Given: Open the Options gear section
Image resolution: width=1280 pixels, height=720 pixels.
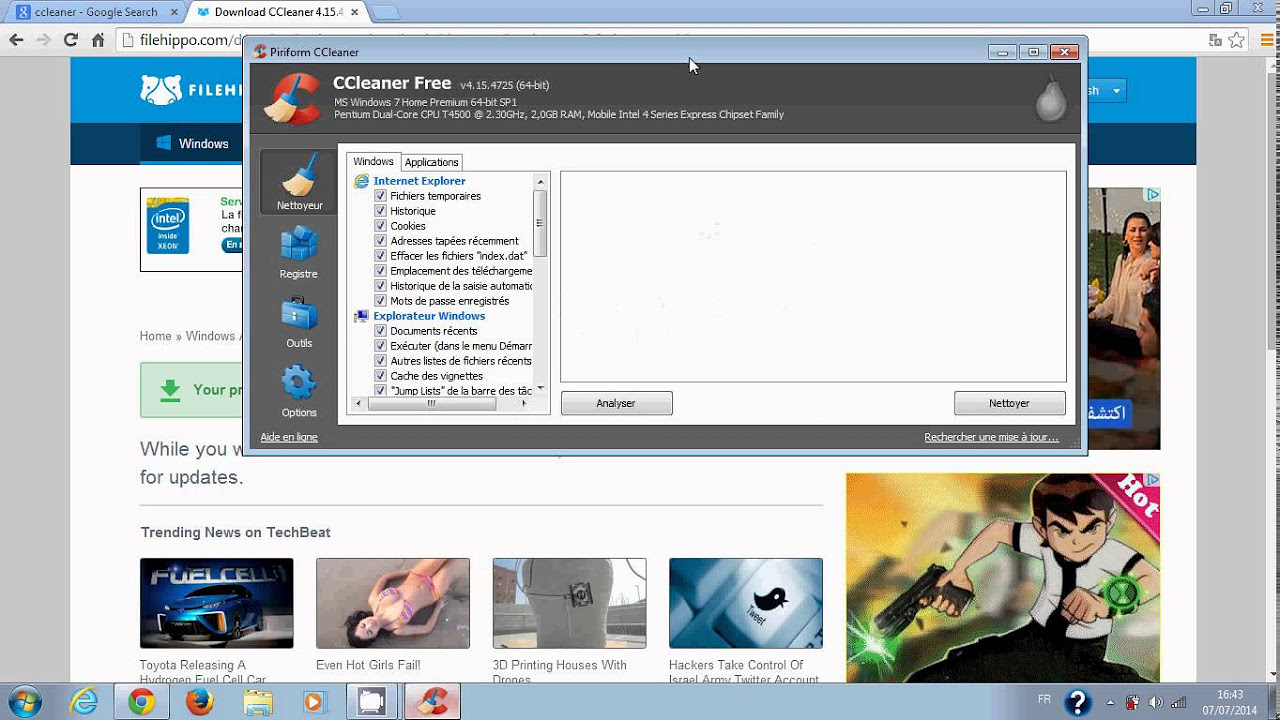Looking at the screenshot, I should 299,391.
